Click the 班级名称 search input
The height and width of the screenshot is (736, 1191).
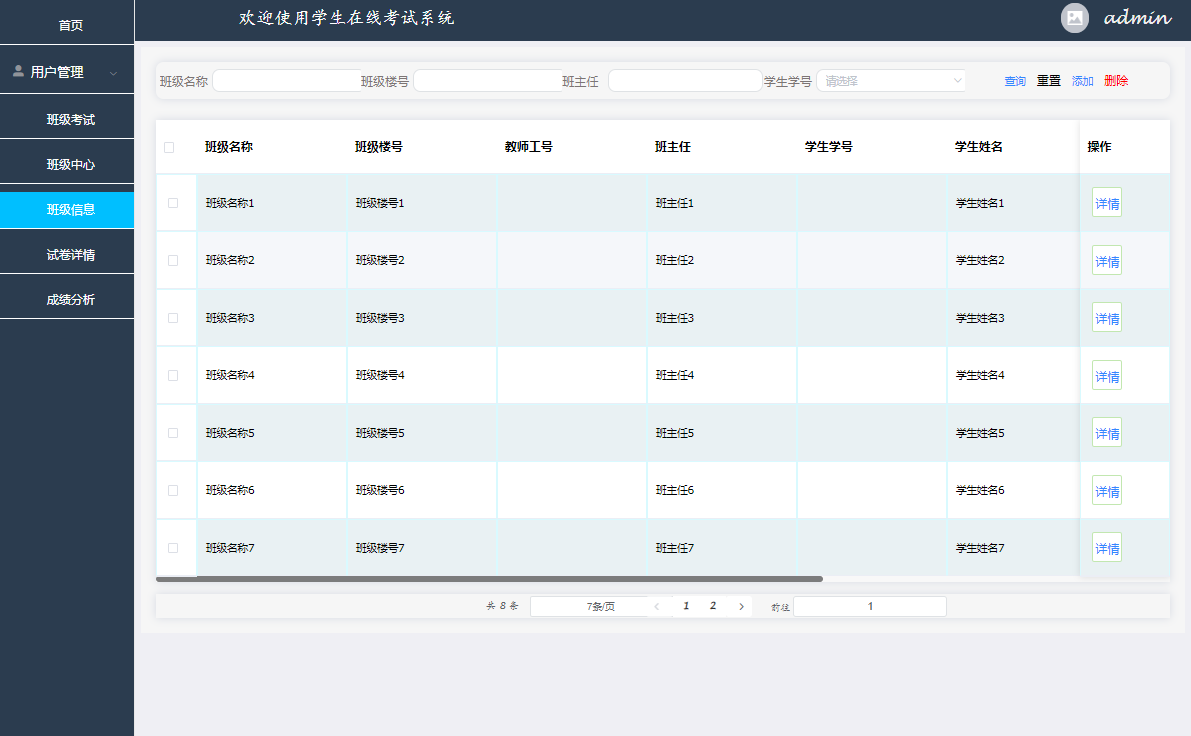[x=287, y=81]
